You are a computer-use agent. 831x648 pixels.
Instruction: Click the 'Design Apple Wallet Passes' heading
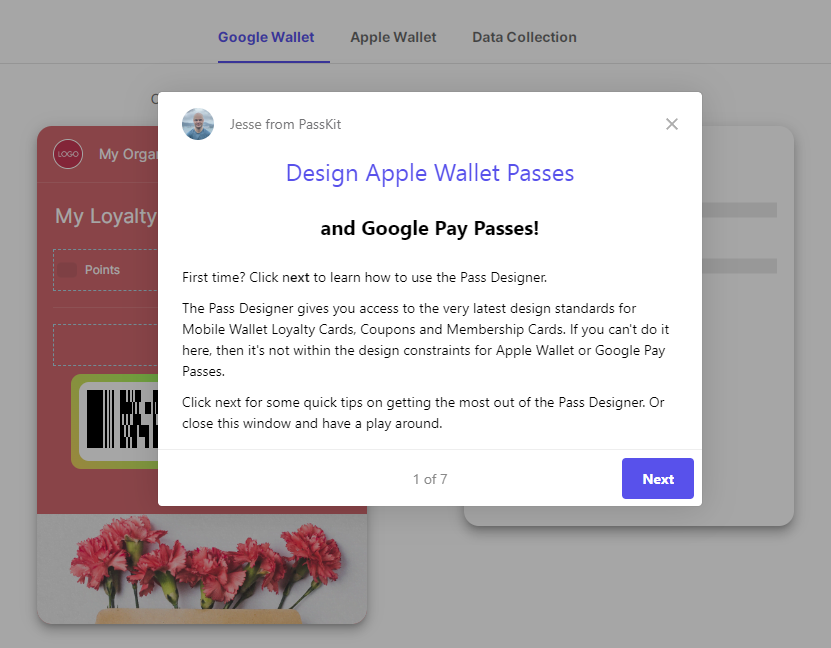click(430, 173)
